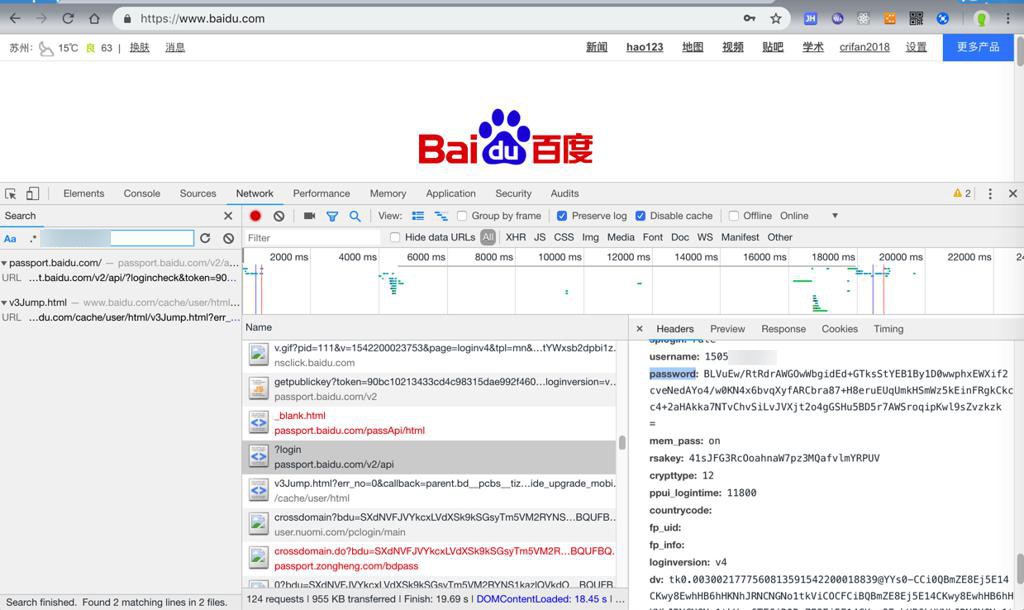Open the Chrome three-dot menu
This screenshot has height=610, width=1024.
1008,18
